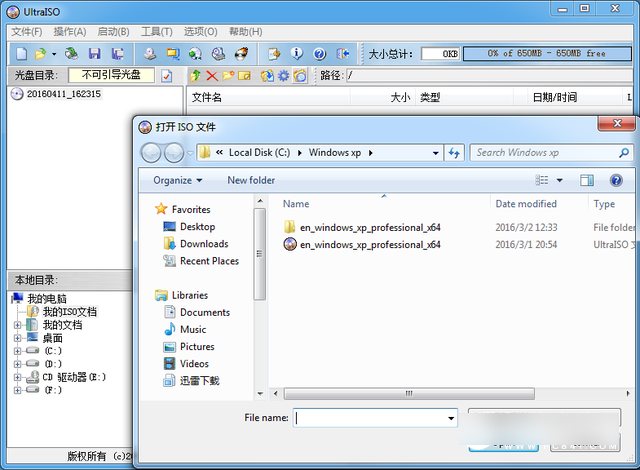Click the 不可引导光盘 boot type field

point(111,75)
